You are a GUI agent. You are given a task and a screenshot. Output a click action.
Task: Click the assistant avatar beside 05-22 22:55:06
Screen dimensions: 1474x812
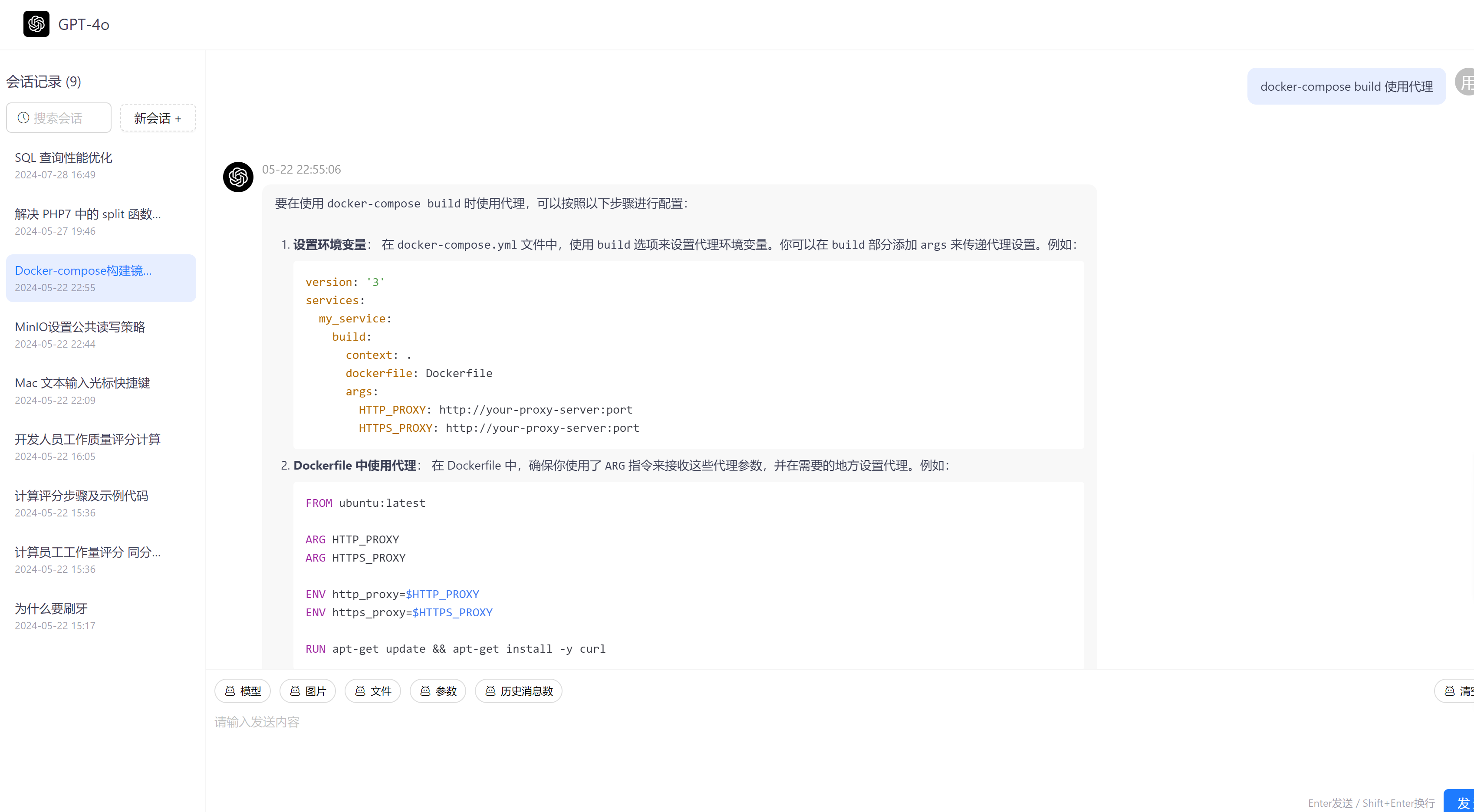coord(238,177)
